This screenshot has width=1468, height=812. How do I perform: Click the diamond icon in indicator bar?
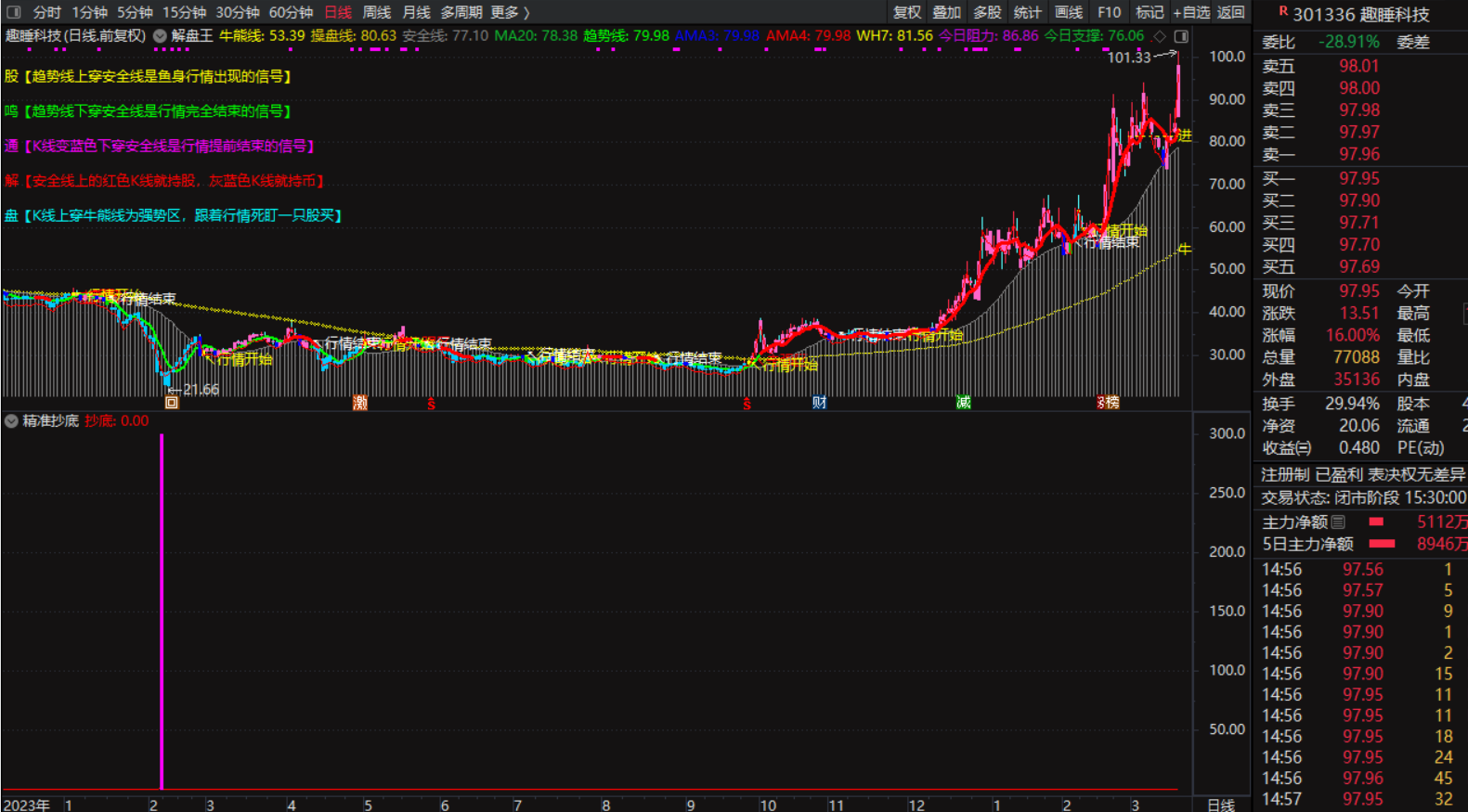click(x=1159, y=36)
